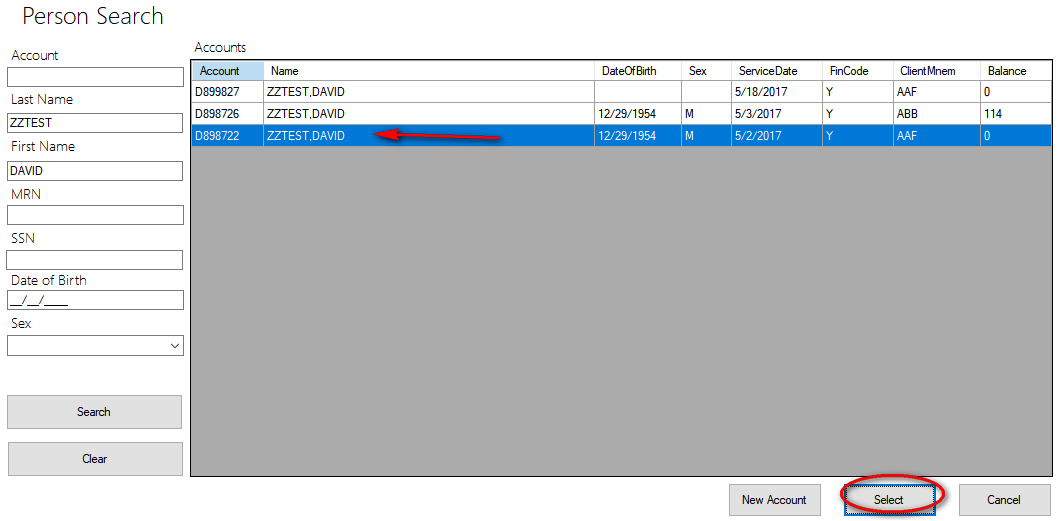This screenshot has height=521, width=1058.
Task: Click the Date of Birth input
Action: click(x=95, y=300)
